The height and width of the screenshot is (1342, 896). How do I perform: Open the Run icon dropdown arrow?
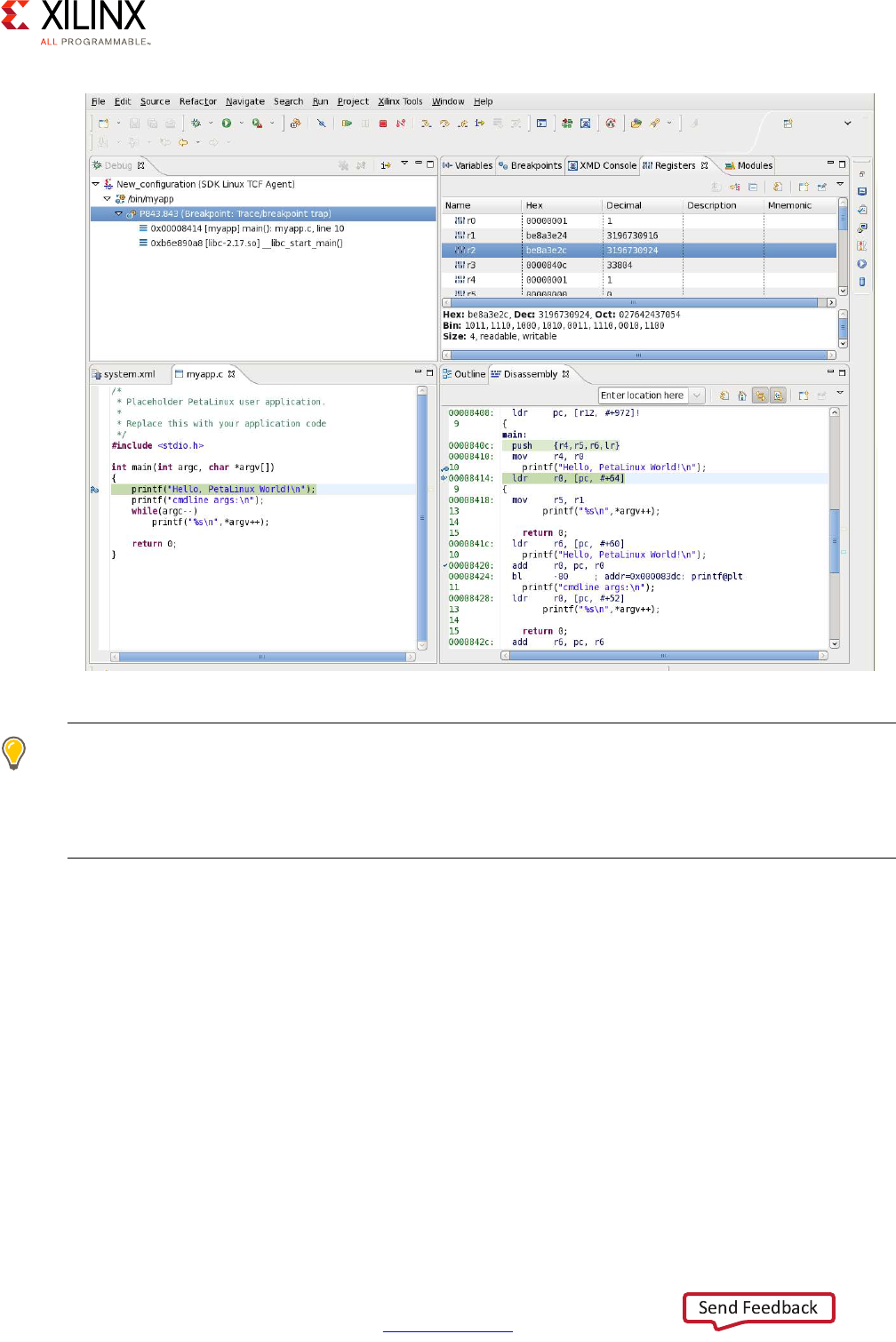click(x=241, y=124)
